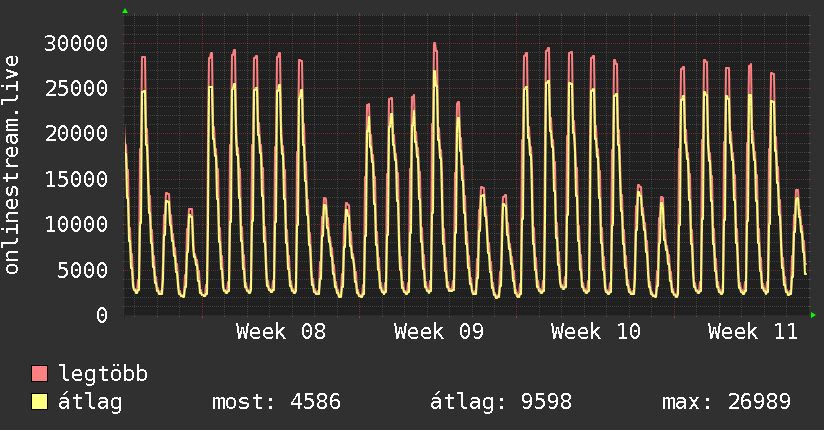Click the átlag: 9598 average value

coord(501,402)
